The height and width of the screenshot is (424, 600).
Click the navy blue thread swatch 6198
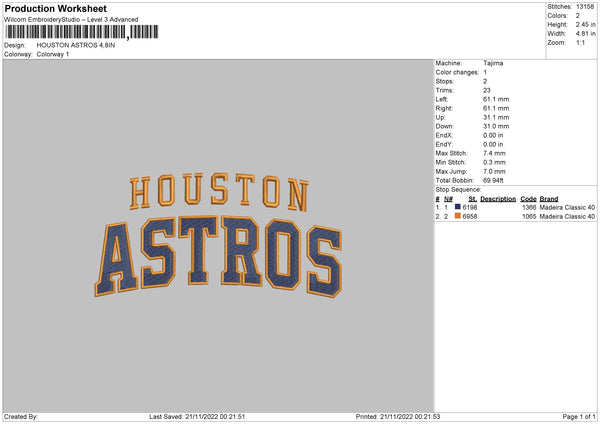click(x=458, y=207)
